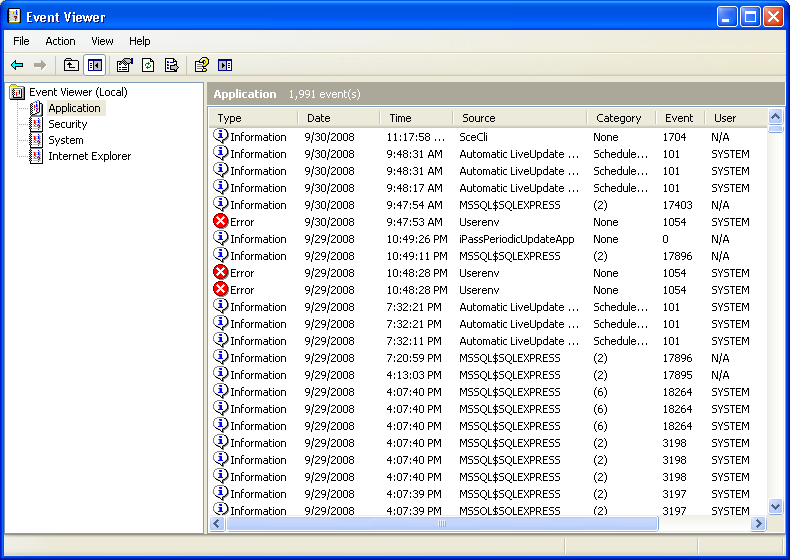This screenshot has width=790, height=560.
Task: Open the View menu
Action: [102, 41]
